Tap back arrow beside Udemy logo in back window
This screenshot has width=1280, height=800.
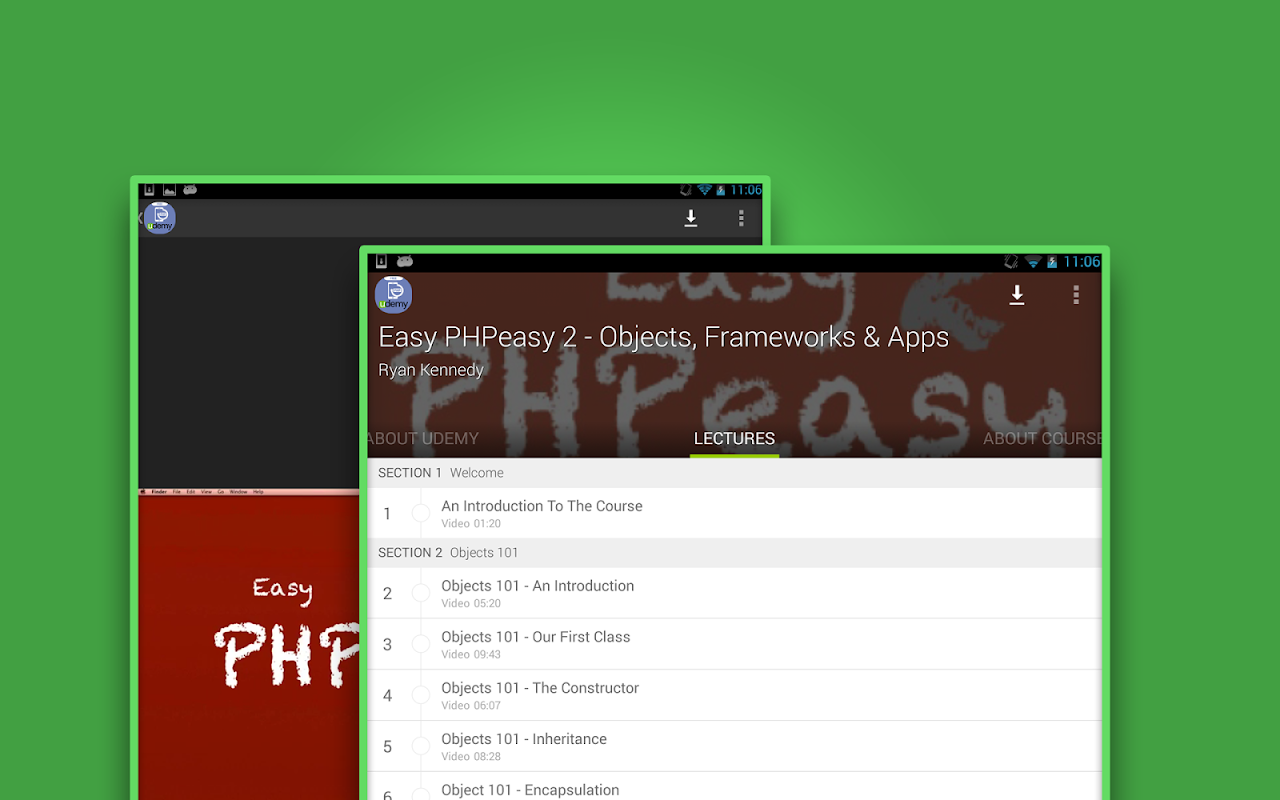point(141,218)
